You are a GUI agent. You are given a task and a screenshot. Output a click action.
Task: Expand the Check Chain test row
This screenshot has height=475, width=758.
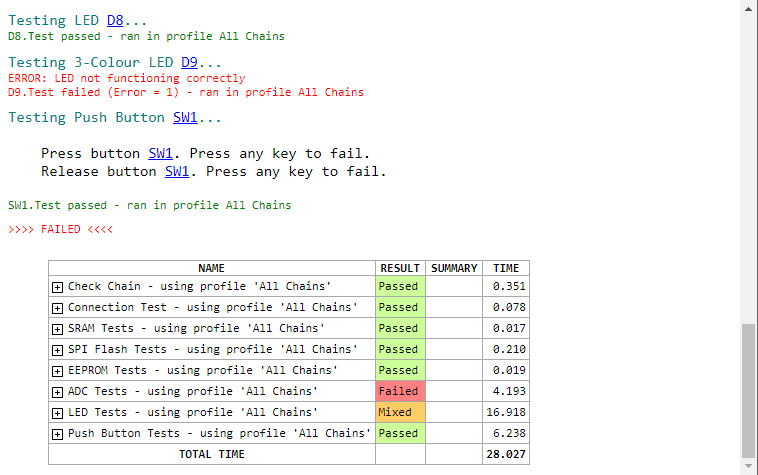[57, 287]
